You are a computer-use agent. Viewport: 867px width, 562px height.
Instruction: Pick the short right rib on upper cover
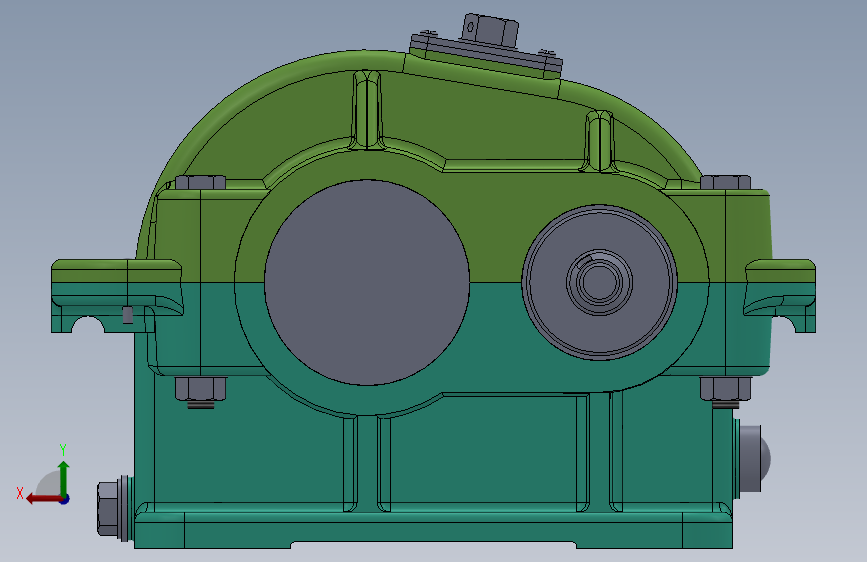pos(599,140)
